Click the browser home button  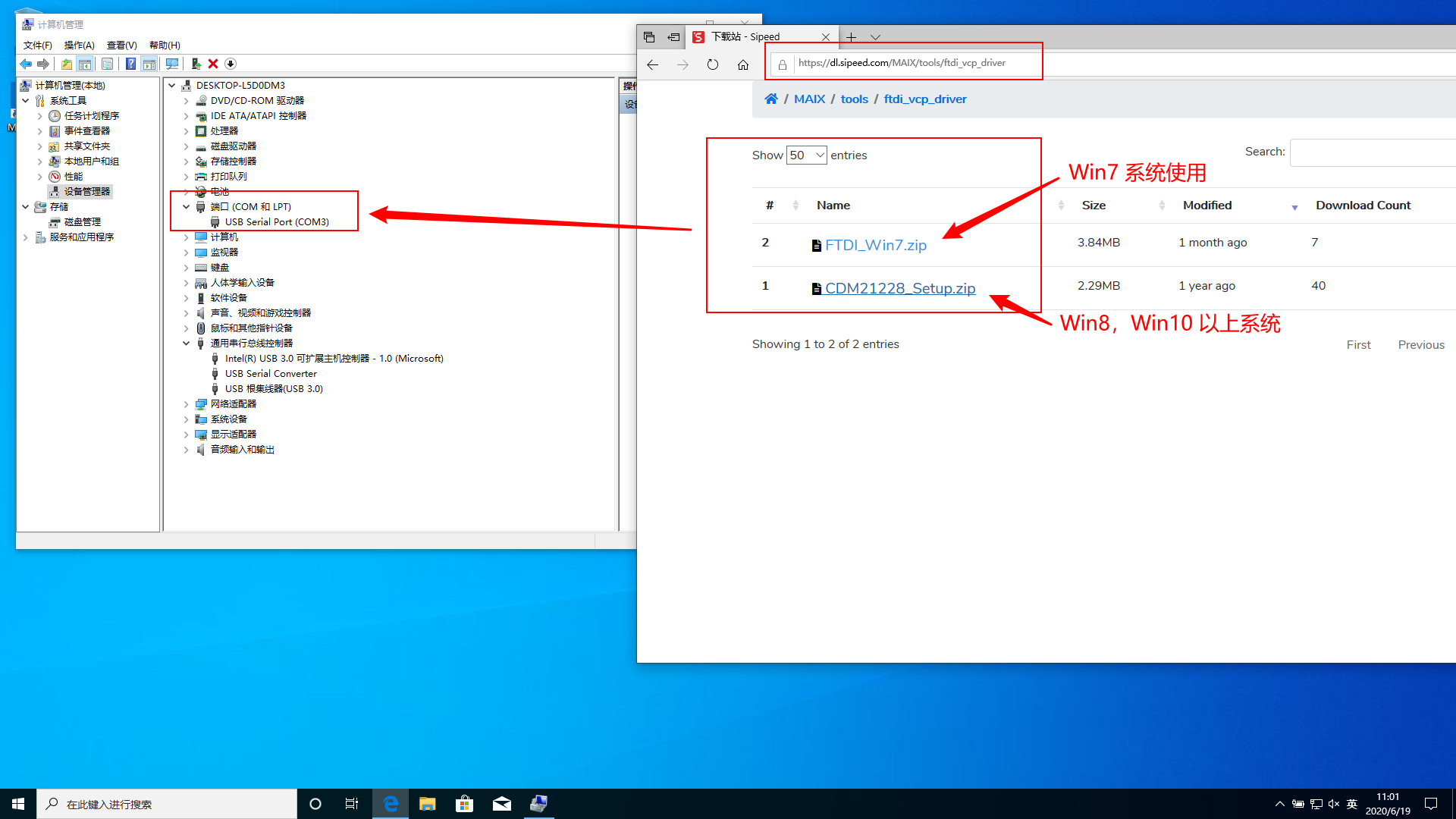coord(743,64)
